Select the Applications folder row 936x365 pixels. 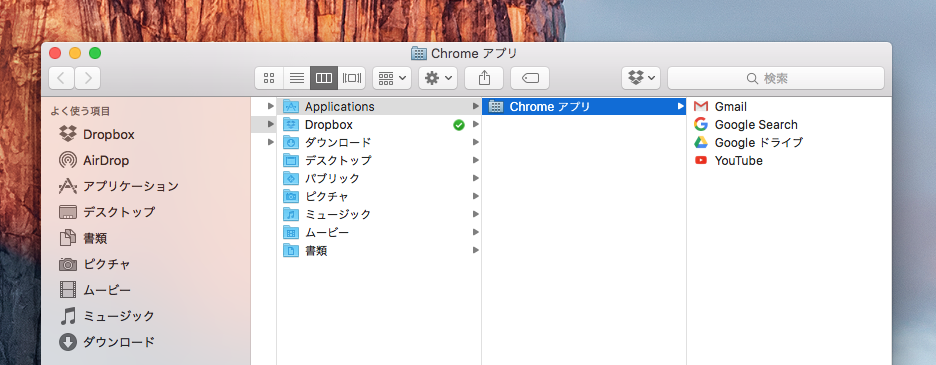(x=379, y=106)
